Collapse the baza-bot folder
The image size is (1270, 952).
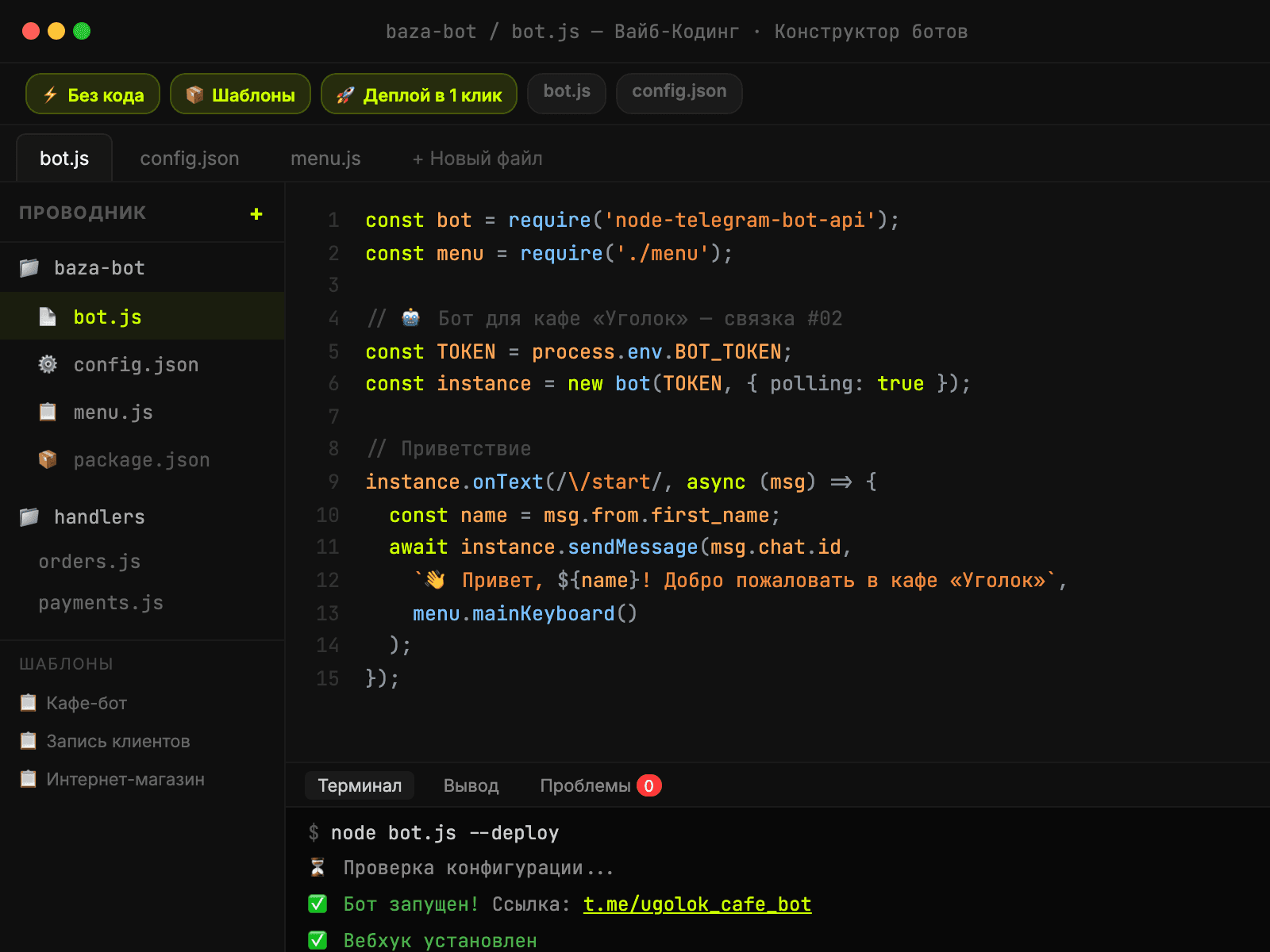point(142,268)
